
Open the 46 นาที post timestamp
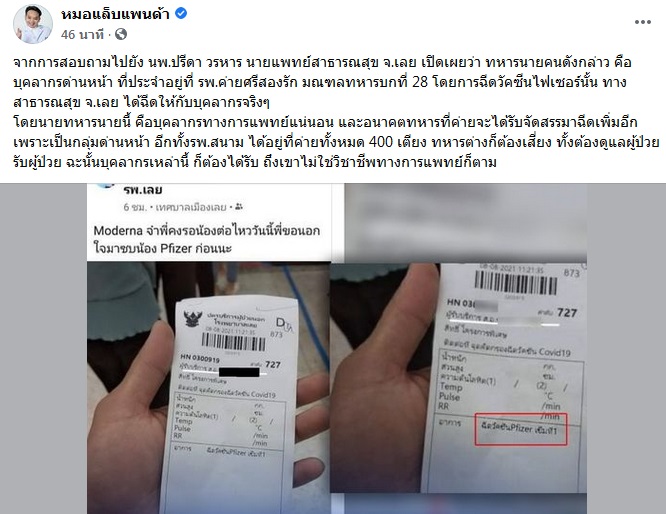coord(82,34)
